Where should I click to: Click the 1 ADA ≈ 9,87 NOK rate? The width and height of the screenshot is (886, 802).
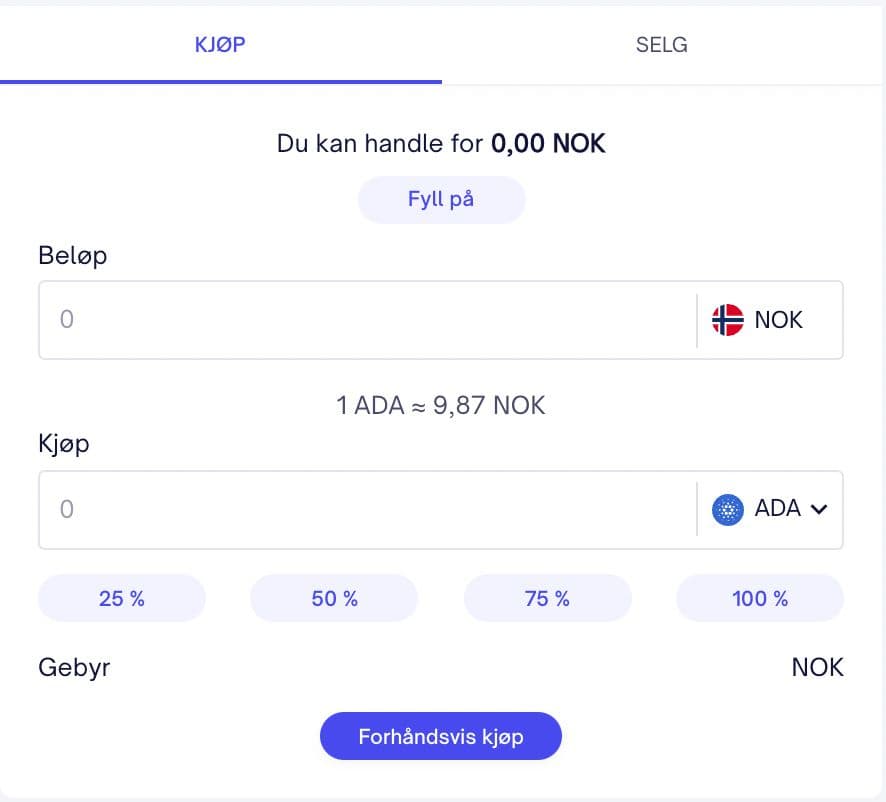[x=441, y=406]
